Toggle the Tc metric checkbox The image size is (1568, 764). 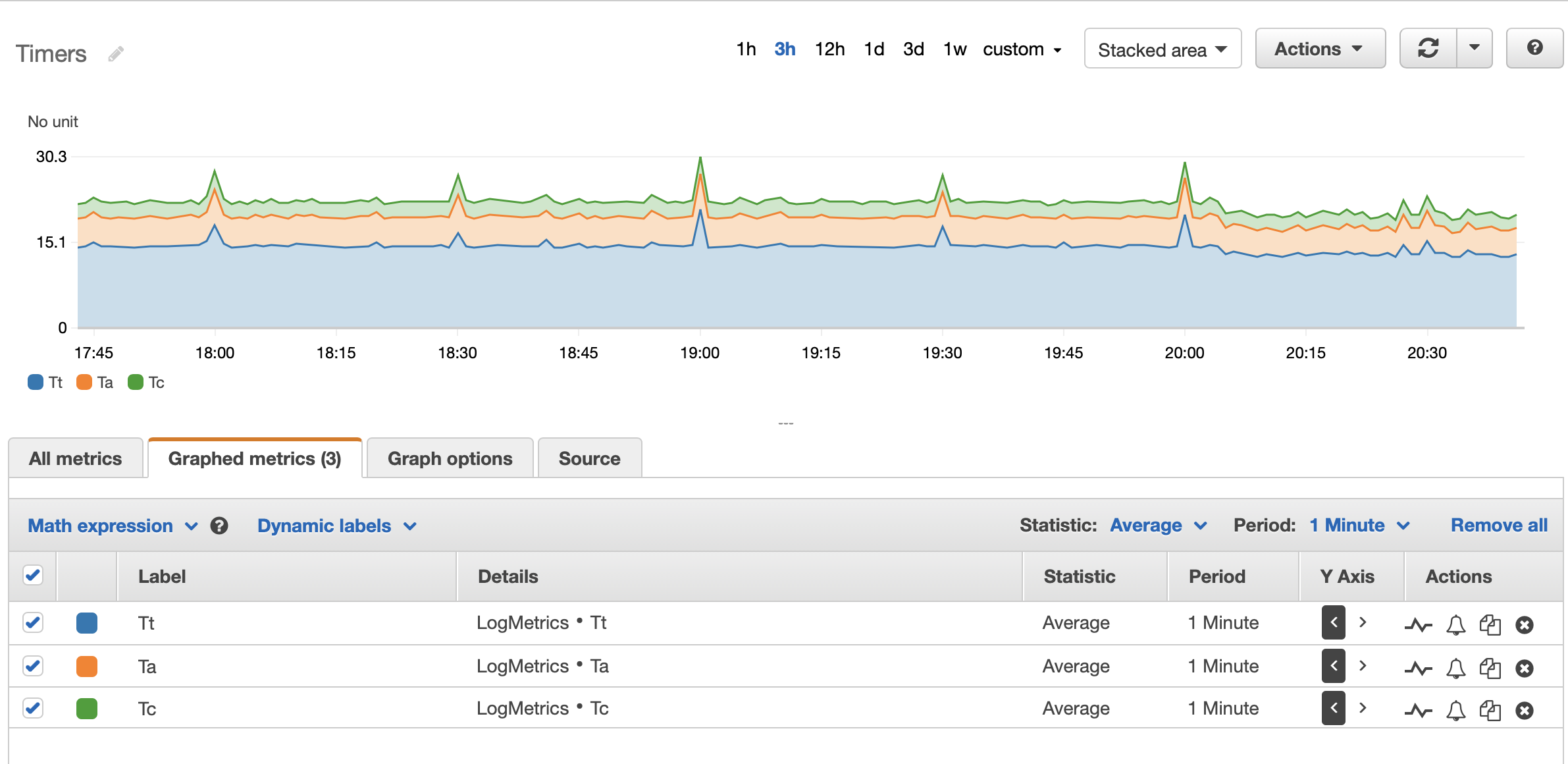33,708
